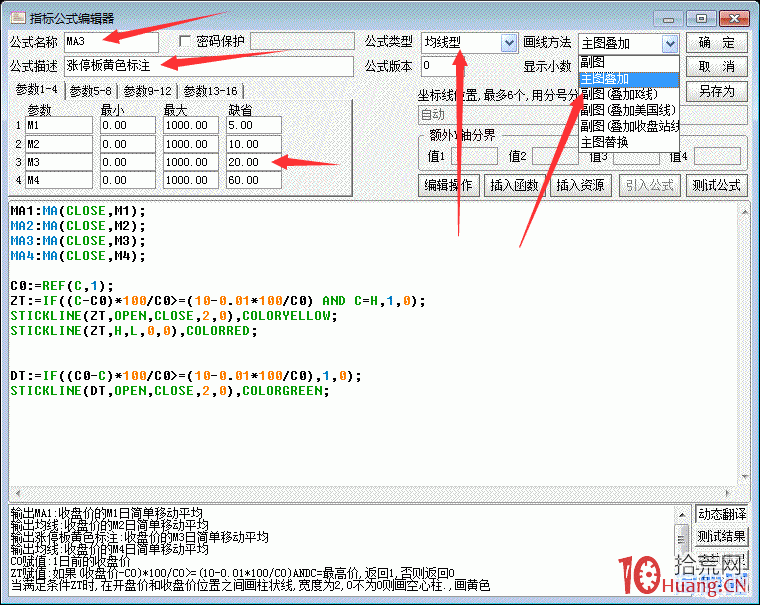Click the 公式名称 field containing MA3
The width and height of the screenshot is (760, 605).
click(110, 42)
